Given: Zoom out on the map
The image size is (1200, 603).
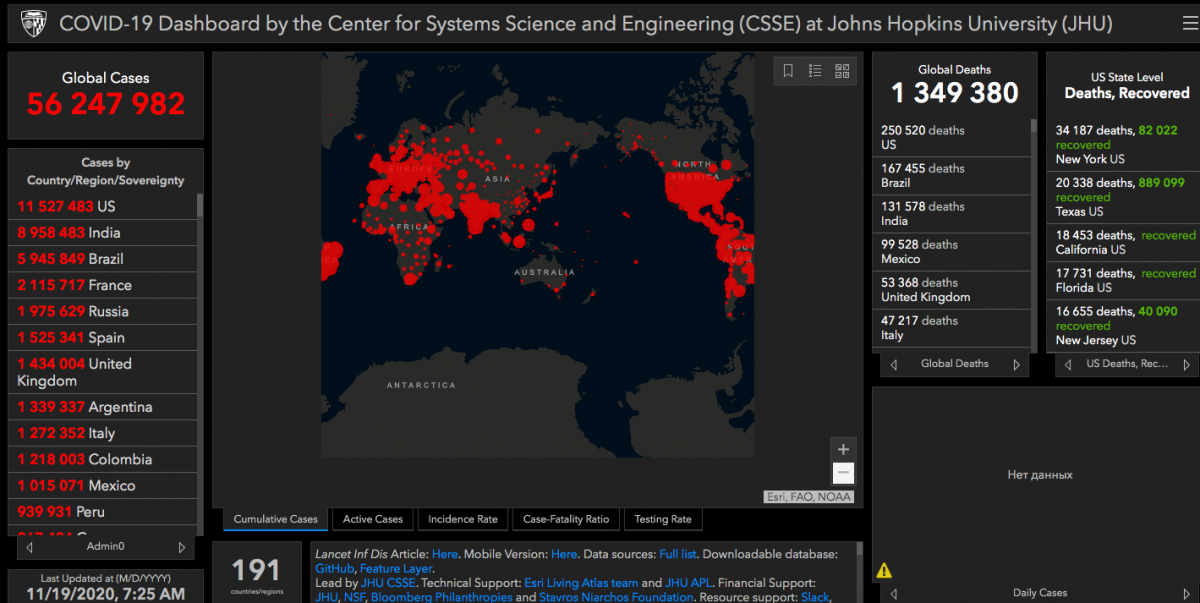Looking at the screenshot, I should (843, 474).
